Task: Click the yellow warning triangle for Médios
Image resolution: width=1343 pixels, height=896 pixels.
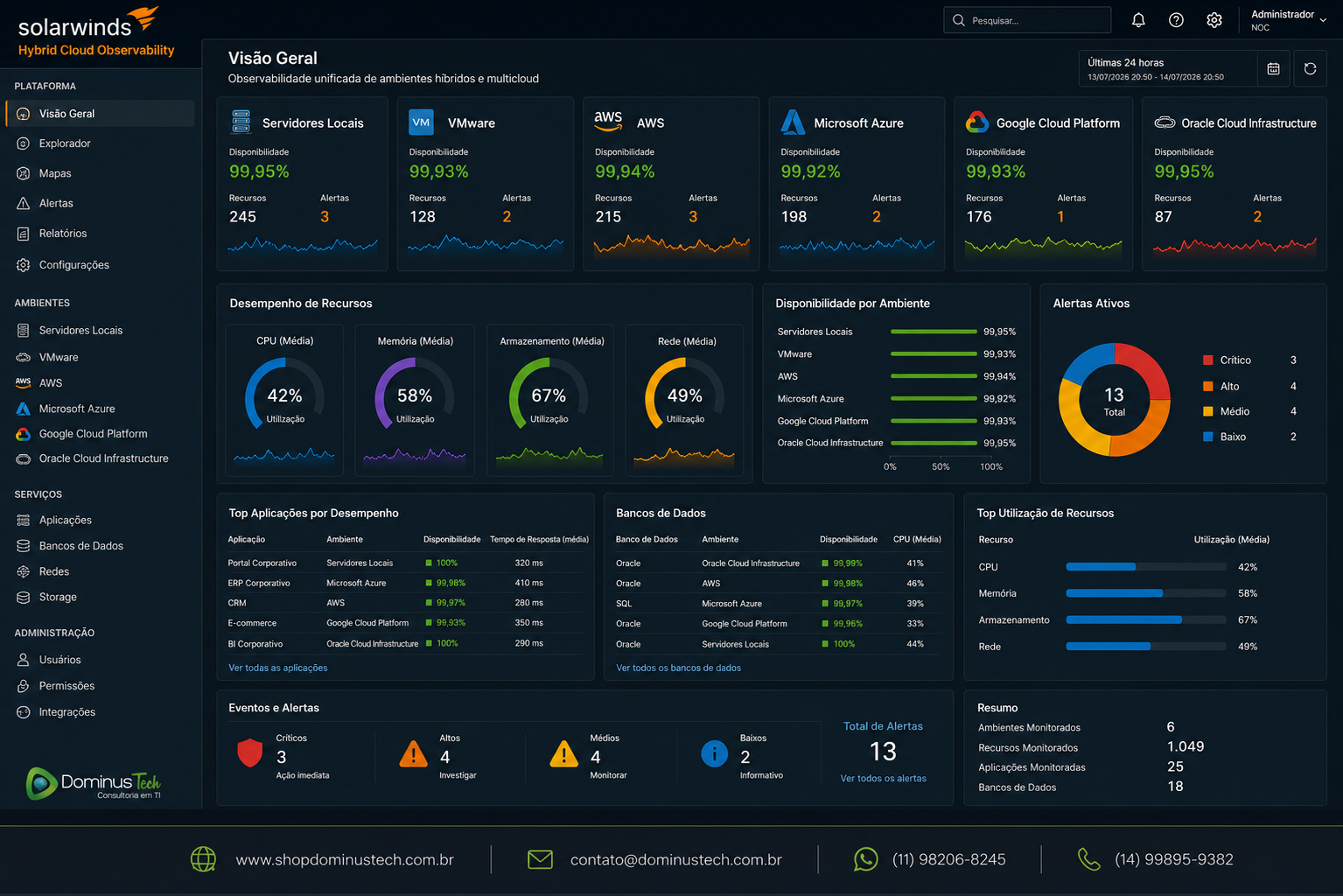Action: click(564, 753)
